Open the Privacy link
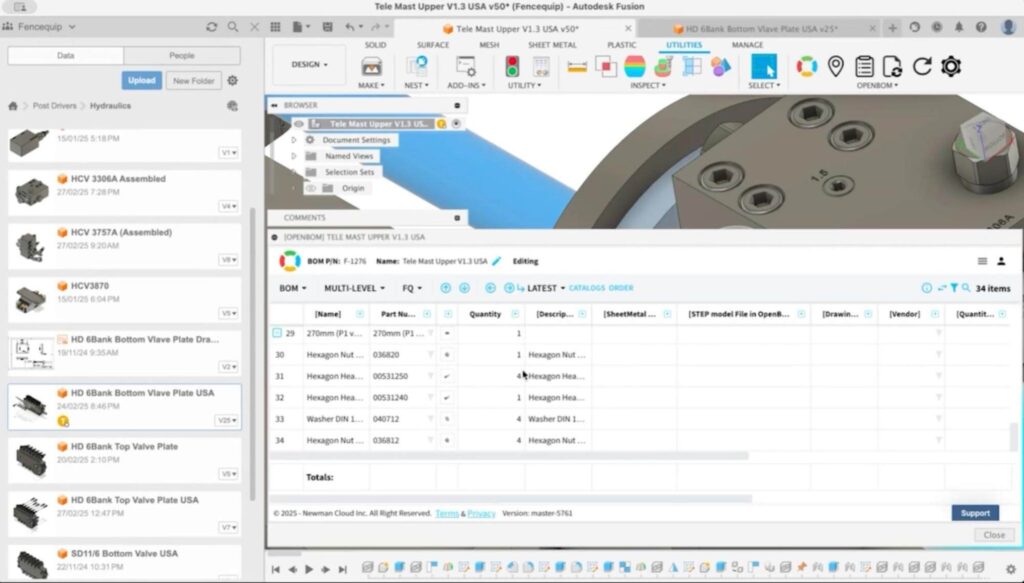 481,513
